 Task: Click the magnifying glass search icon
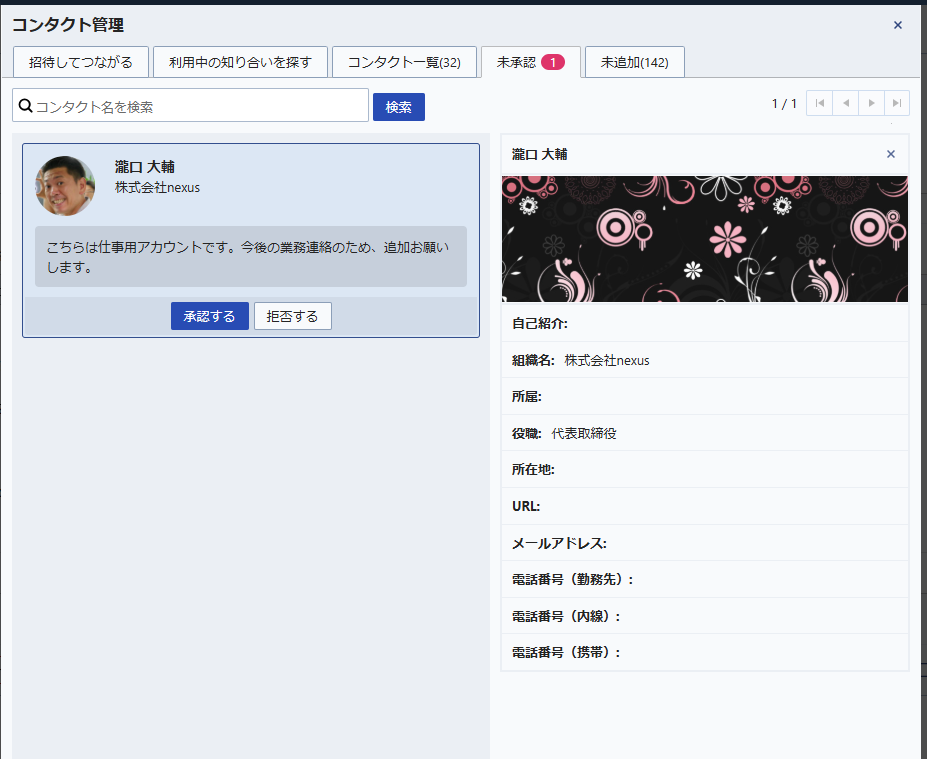26,106
